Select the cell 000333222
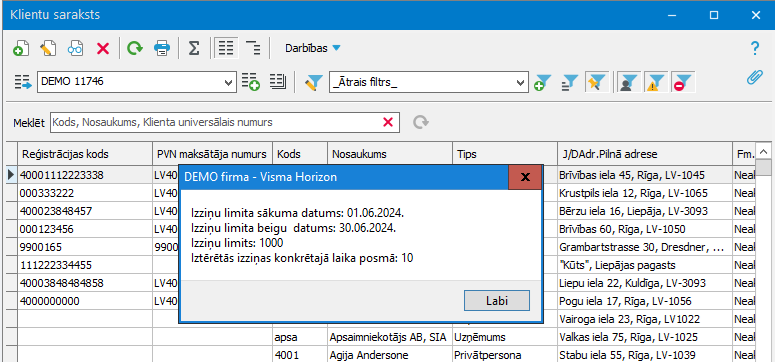 pyautogui.click(x=85, y=193)
